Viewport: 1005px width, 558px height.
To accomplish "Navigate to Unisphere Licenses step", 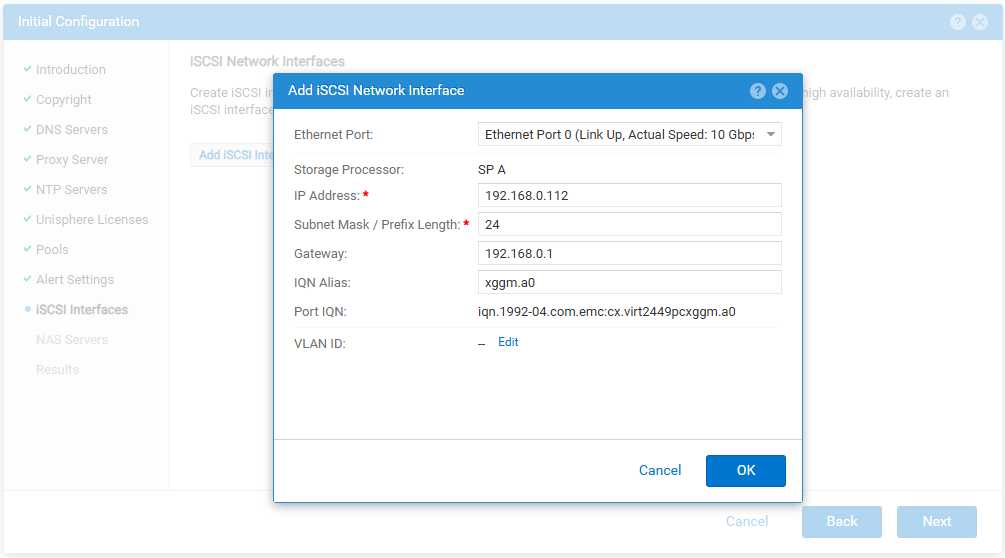I will tap(91, 220).
